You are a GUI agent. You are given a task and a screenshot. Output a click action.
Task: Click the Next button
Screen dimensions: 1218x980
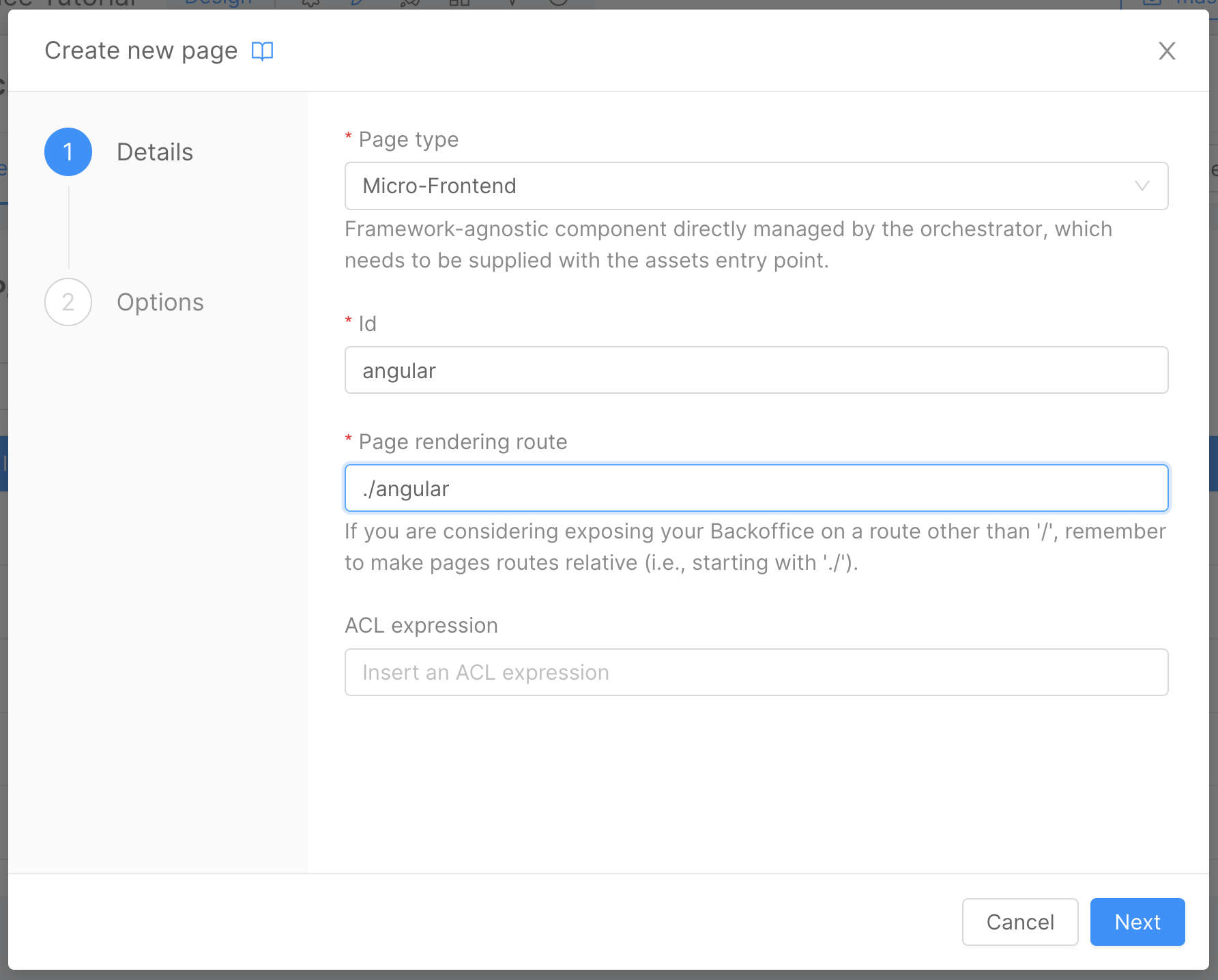(1136, 922)
